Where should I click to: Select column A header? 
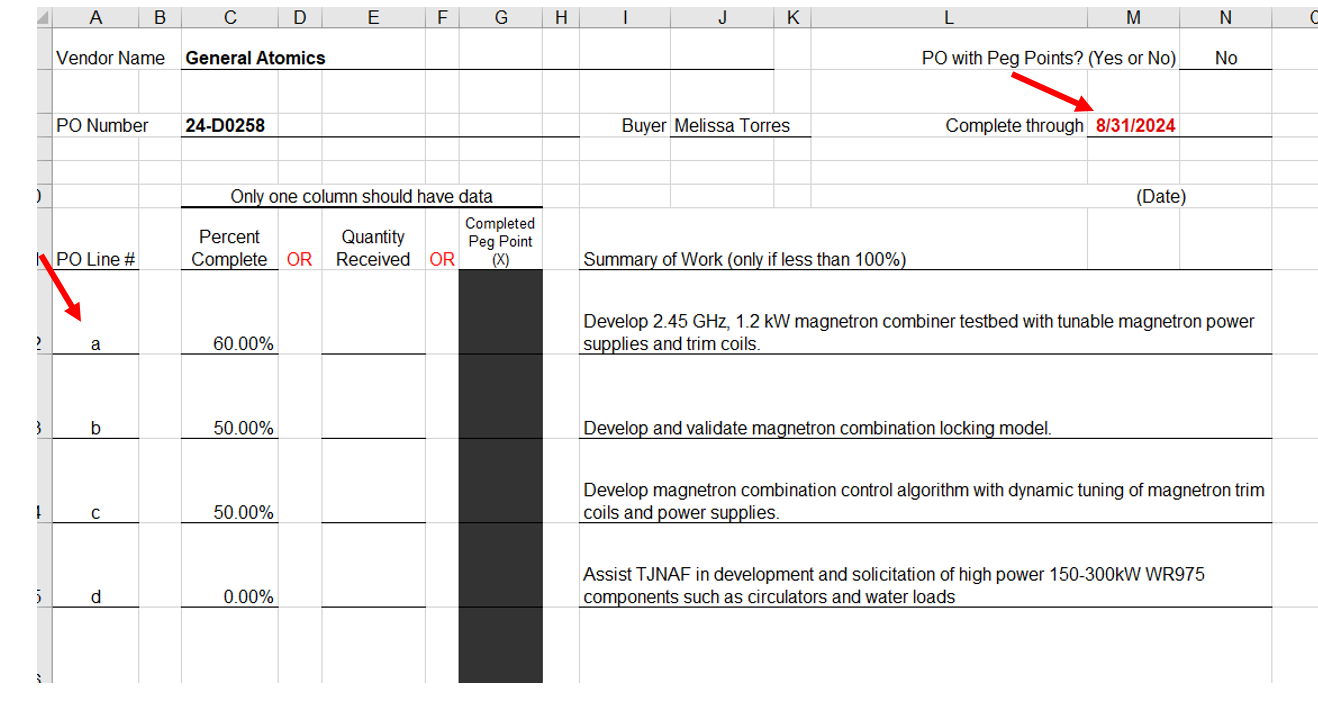pyautogui.click(x=96, y=17)
